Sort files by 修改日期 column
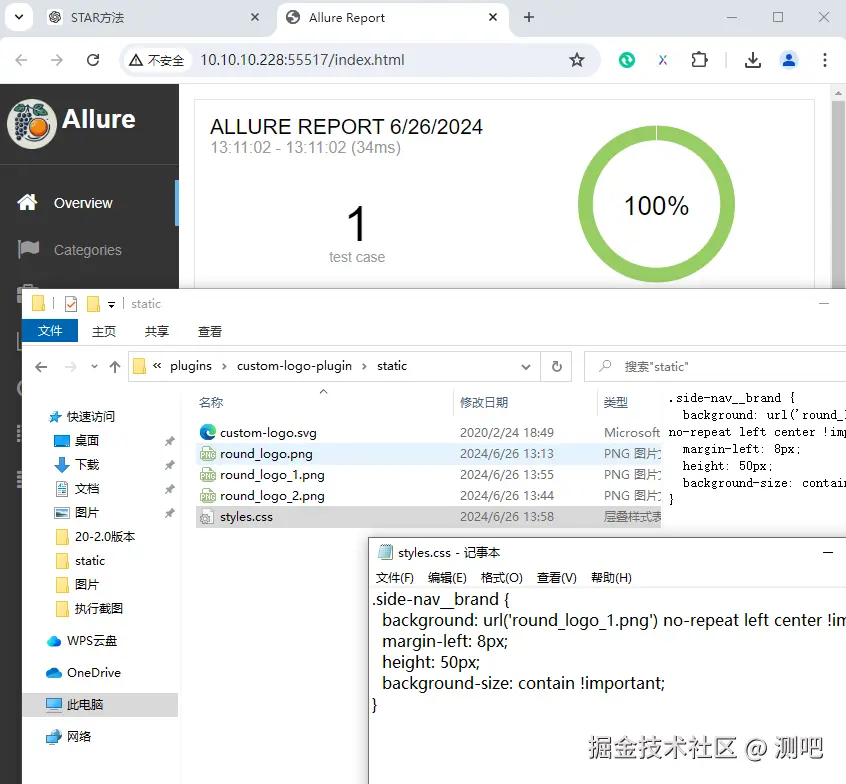Viewport: 846px width, 784px height. point(525,403)
